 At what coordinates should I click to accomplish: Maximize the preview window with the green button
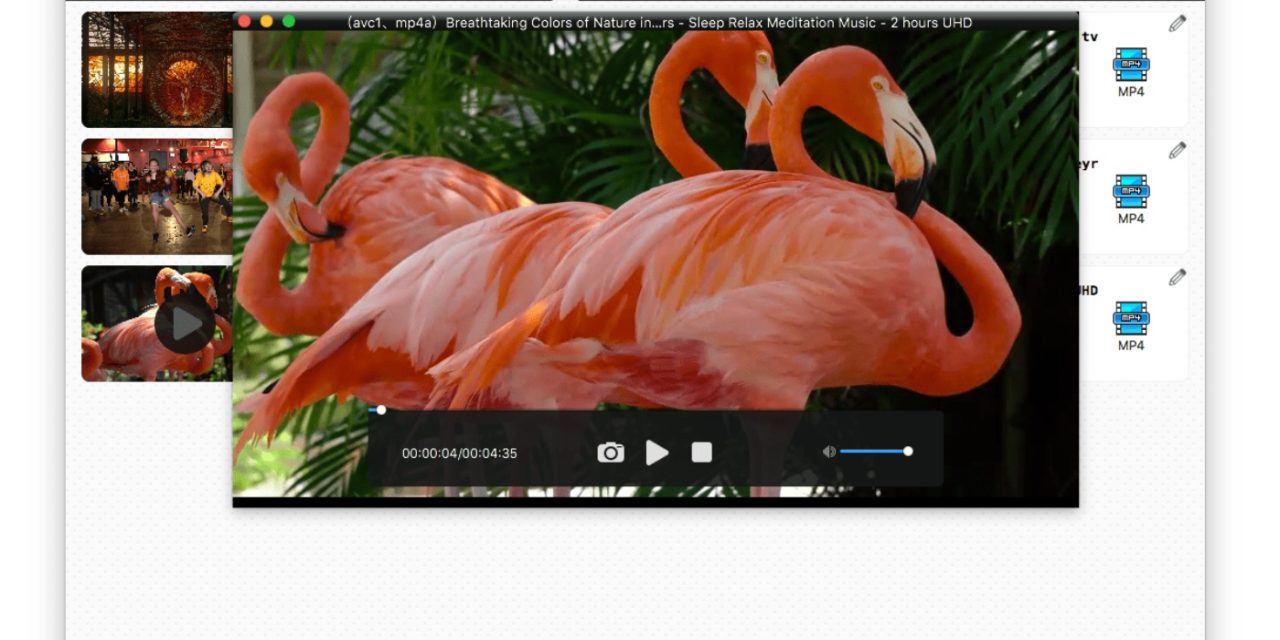289,21
